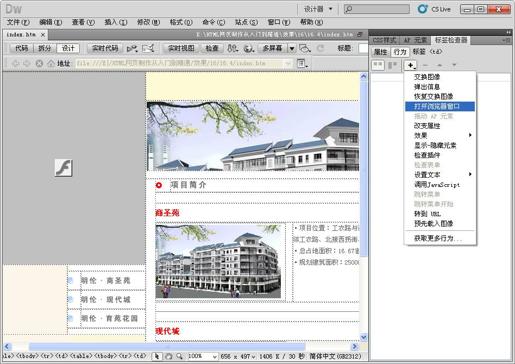The width and height of the screenshot is (515, 364).
Task: Open the 多屏幕 dropdown arrow
Action: (292, 48)
